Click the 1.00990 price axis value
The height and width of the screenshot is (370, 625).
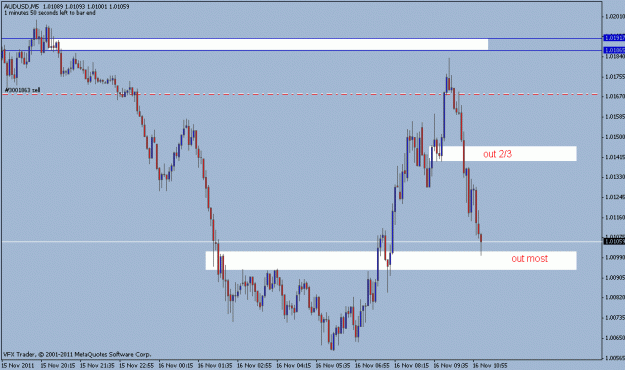tap(615, 258)
